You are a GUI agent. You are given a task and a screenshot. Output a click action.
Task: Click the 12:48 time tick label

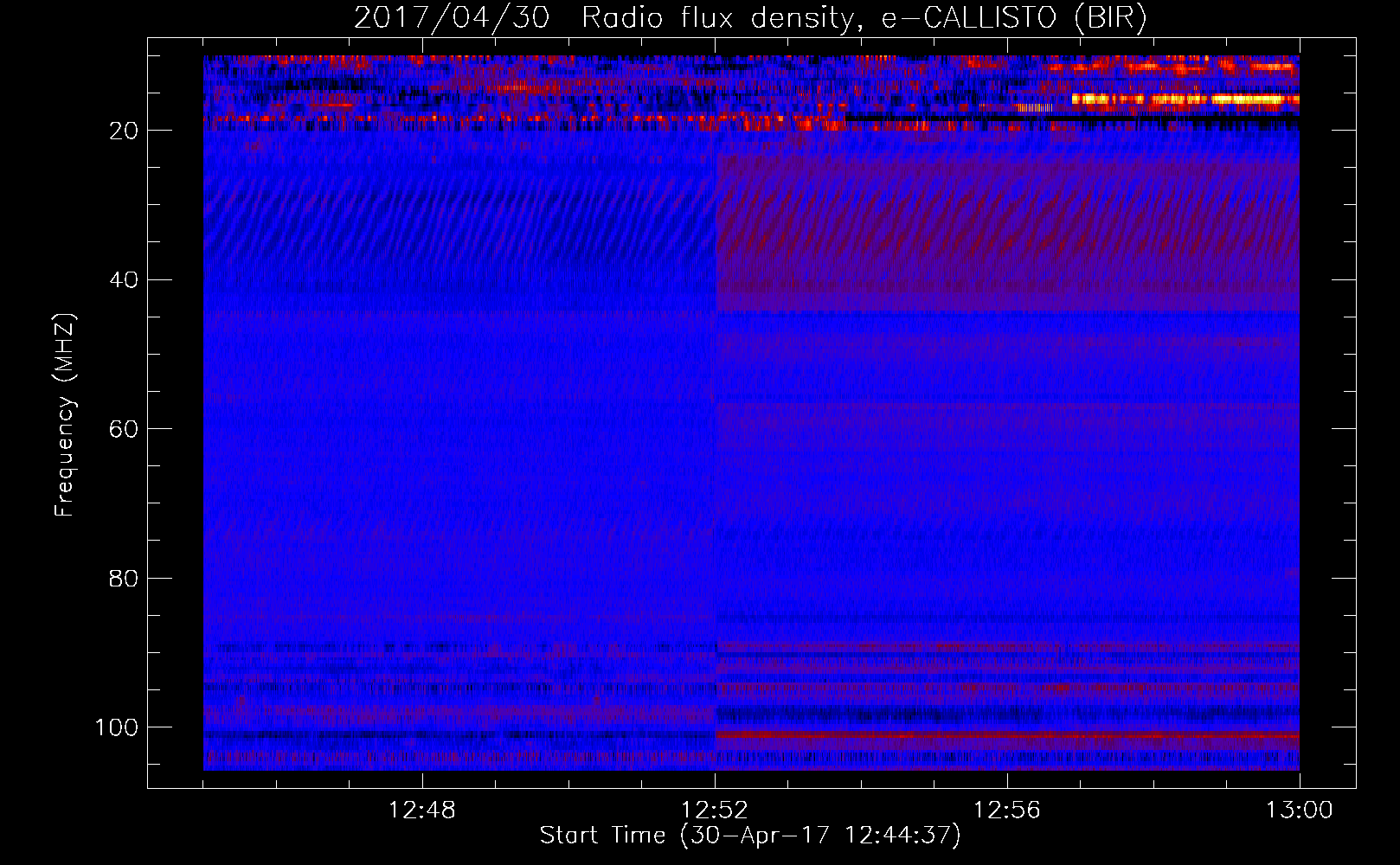tap(422, 811)
